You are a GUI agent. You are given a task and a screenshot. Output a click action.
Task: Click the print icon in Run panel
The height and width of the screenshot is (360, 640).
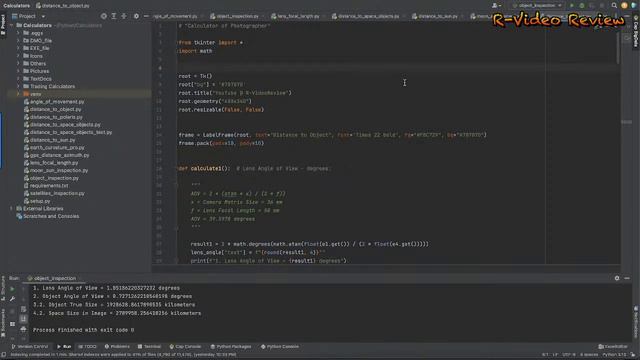click(23, 329)
